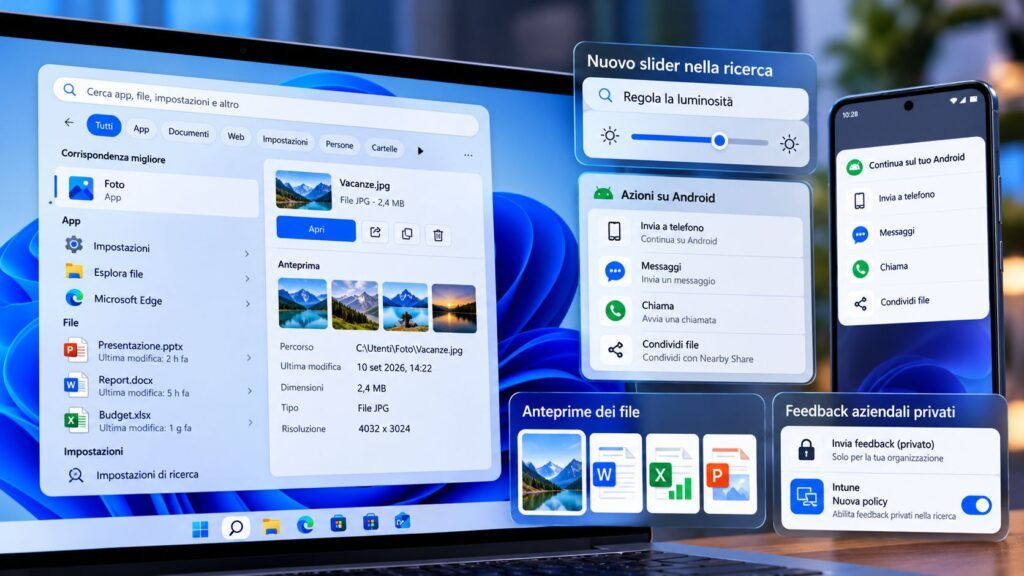Open Report.docx file result
This screenshot has width=1024, height=576.
pos(157,386)
